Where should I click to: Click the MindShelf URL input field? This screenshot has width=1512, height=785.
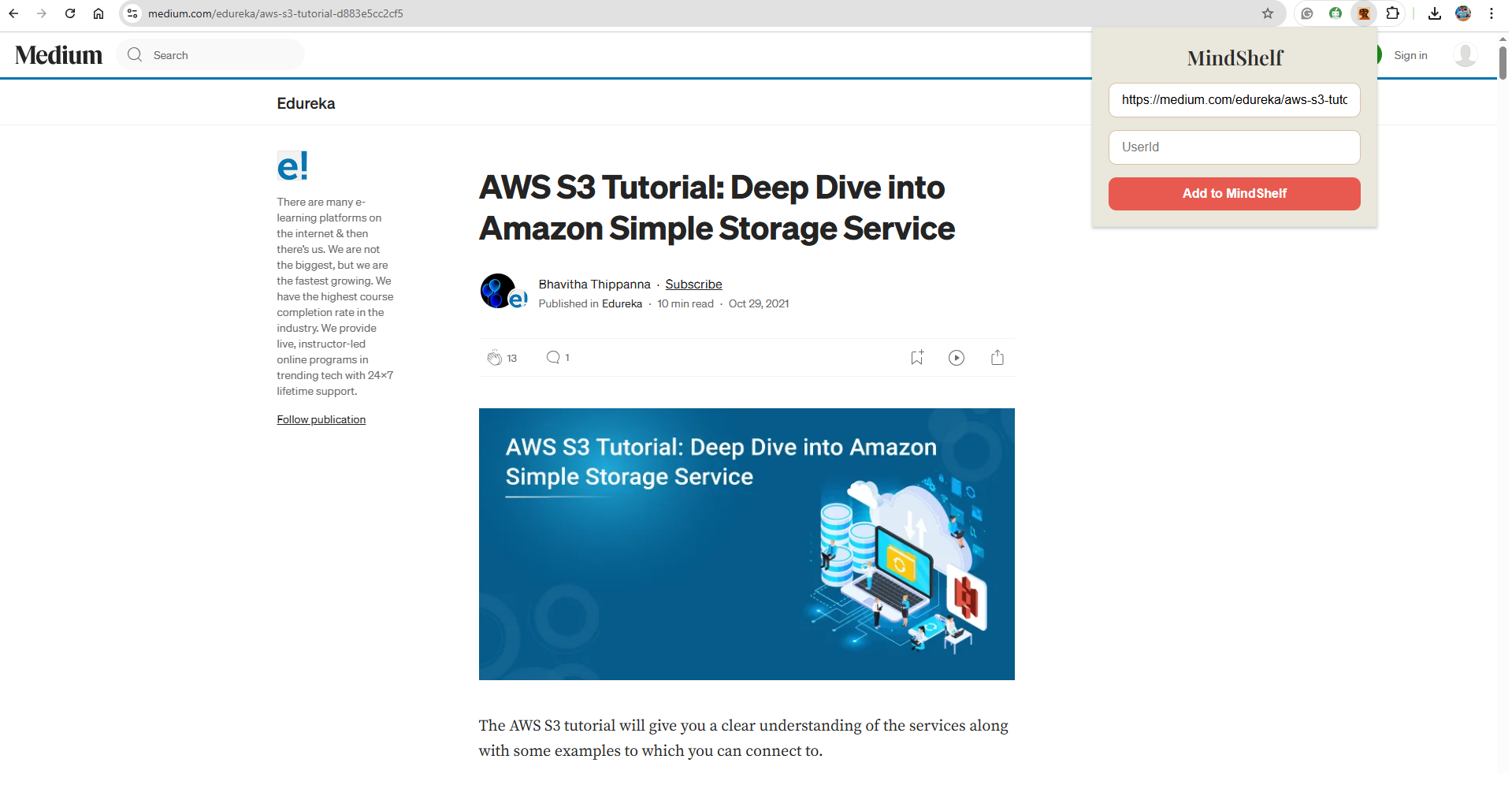pyautogui.click(x=1235, y=100)
